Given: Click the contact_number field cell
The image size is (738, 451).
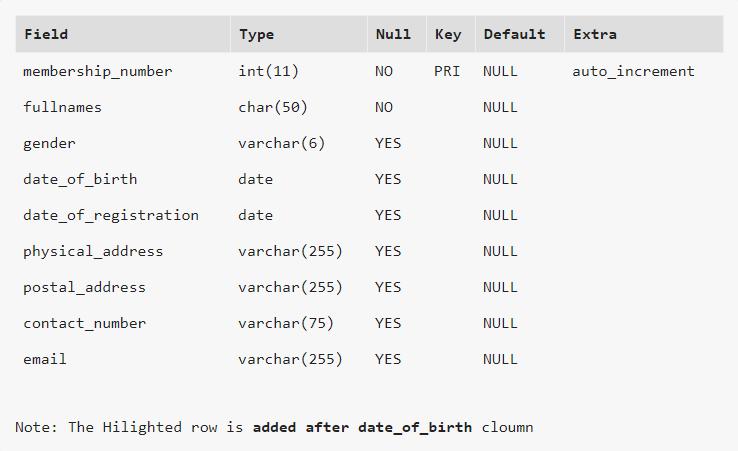Looking at the screenshot, I should [x=85, y=323].
